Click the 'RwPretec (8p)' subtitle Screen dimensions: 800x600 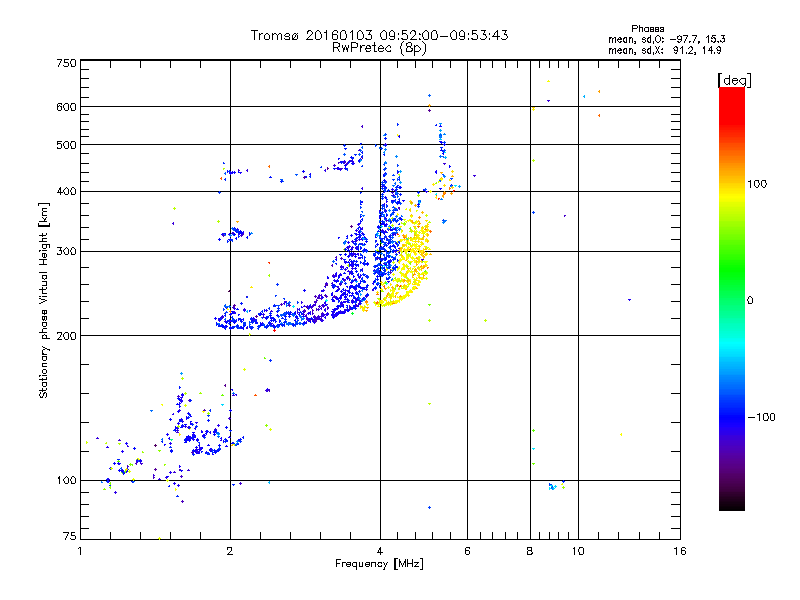pos(379,48)
